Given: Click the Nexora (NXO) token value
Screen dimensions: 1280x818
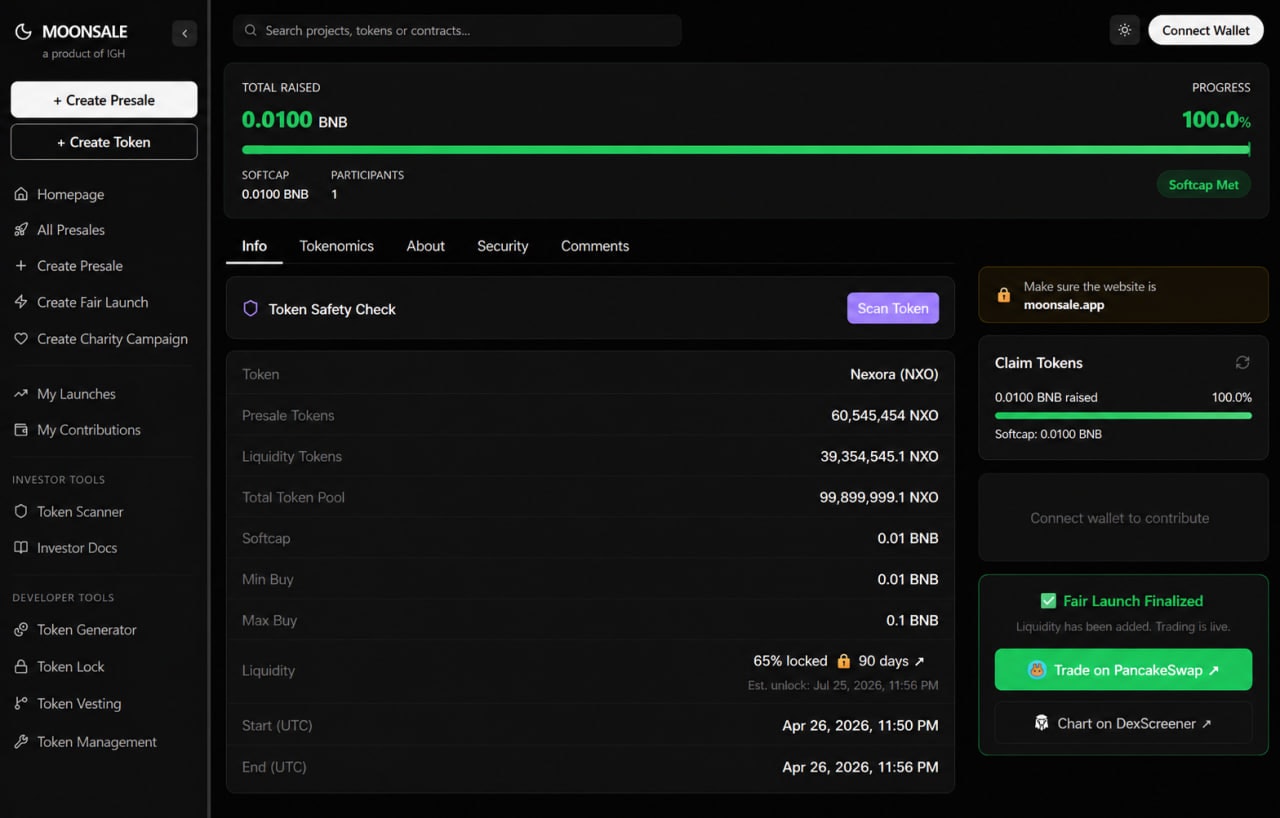Looking at the screenshot, I should point(894,374).
